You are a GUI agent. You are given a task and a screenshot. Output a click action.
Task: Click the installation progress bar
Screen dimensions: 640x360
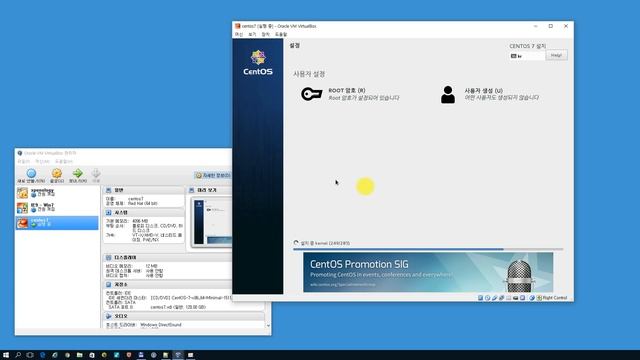(428, 249)
